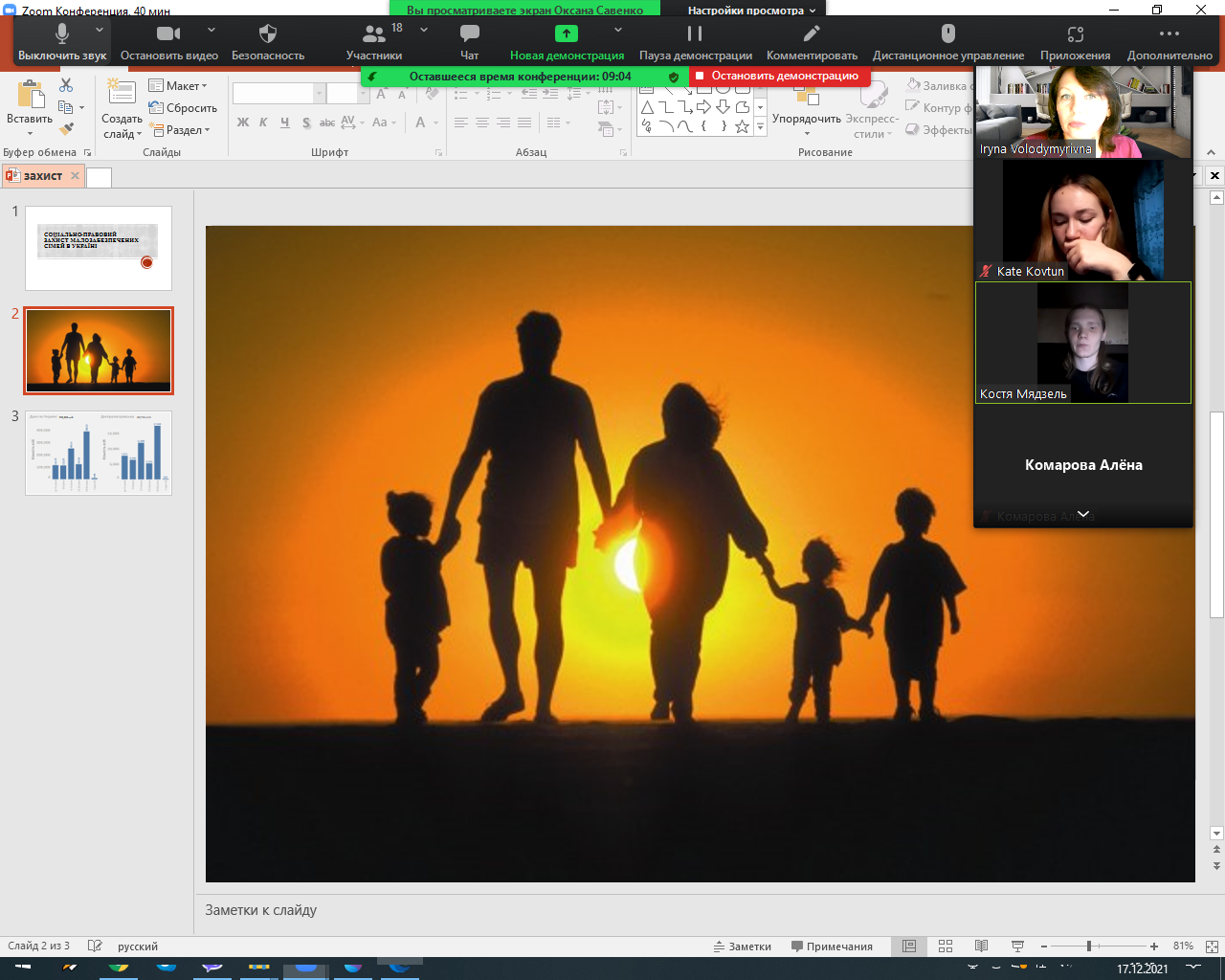Open Дополнительно three-dots menu
Screen dimensions: 1225x980
pyautogui.click(x=1169, y=43)
